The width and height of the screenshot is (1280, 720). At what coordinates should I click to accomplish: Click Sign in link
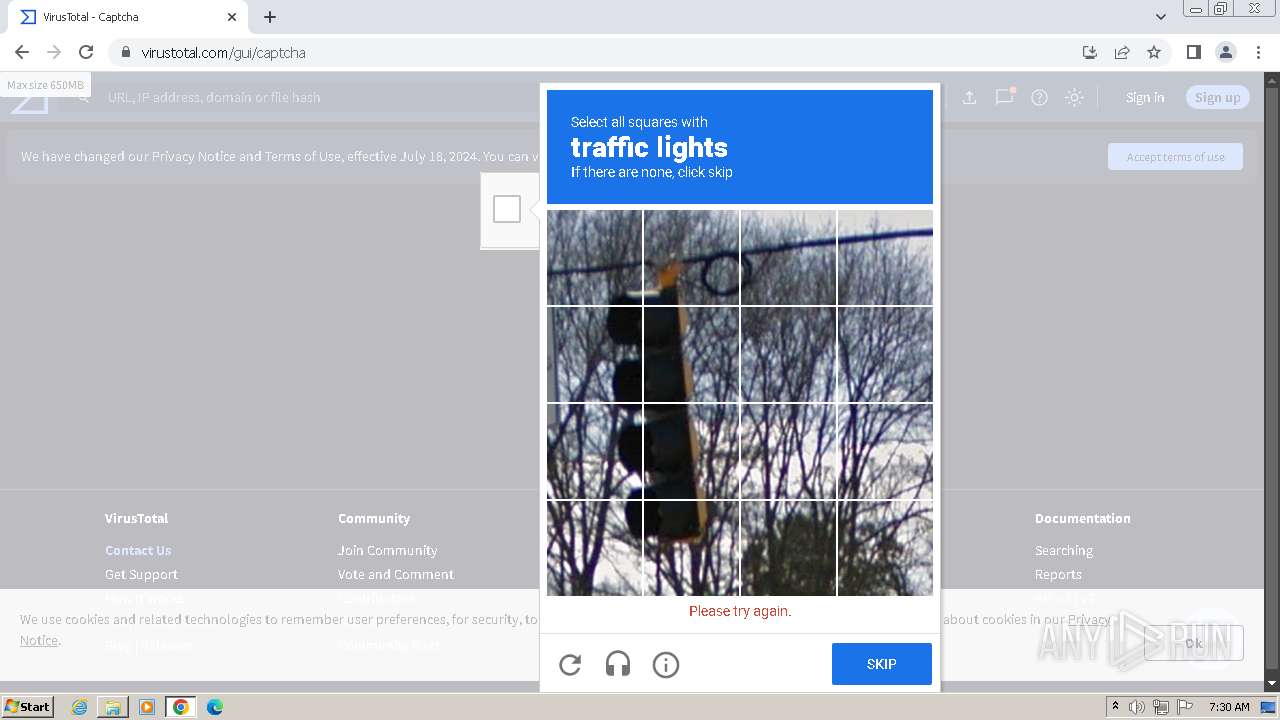click(1145, 97)
